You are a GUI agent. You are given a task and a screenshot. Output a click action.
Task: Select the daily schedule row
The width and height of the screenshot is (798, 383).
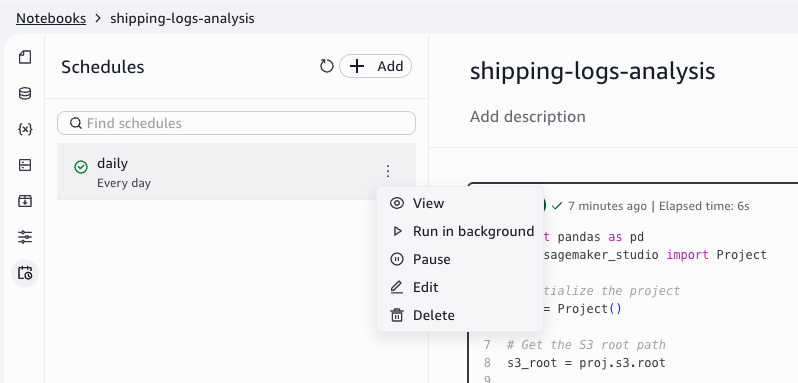(236, 171)
